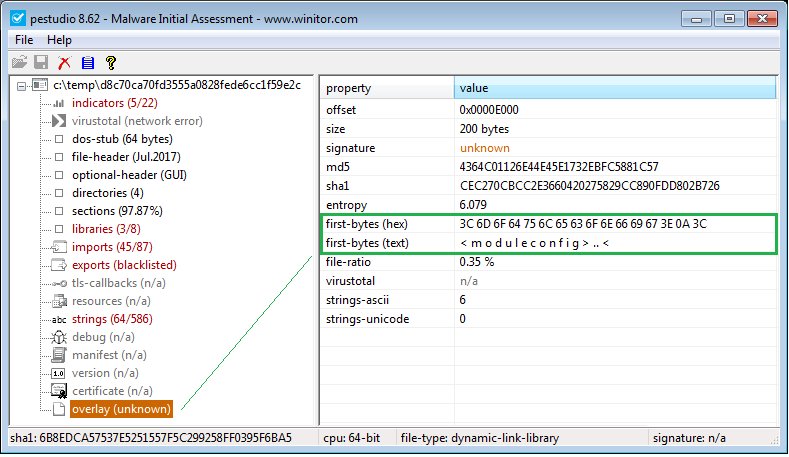Select sections (97.87%) node
The width and height of the screenshot is (789, 457).
pyautogui.click(x=117, y=211)
